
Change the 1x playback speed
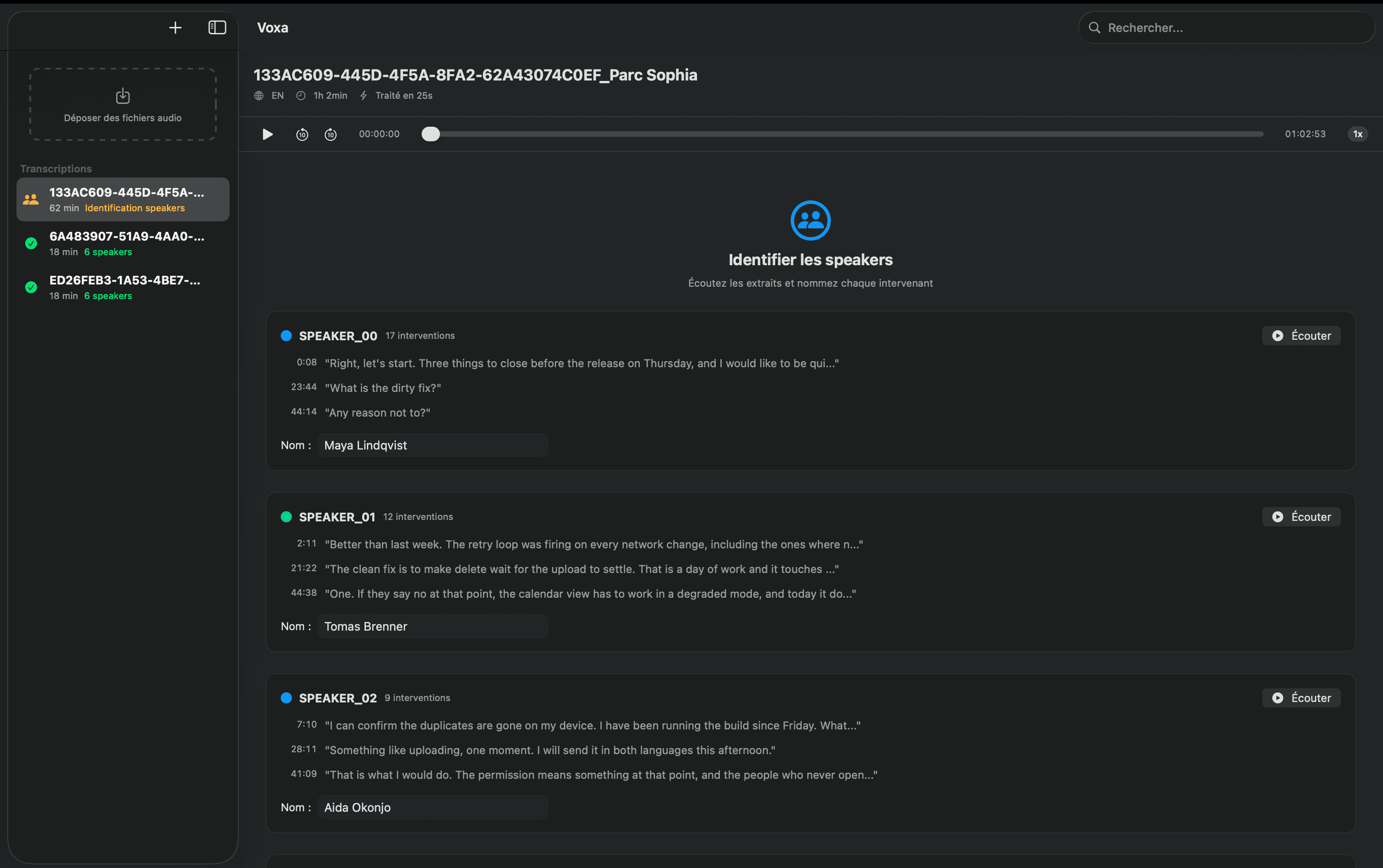1357,134
